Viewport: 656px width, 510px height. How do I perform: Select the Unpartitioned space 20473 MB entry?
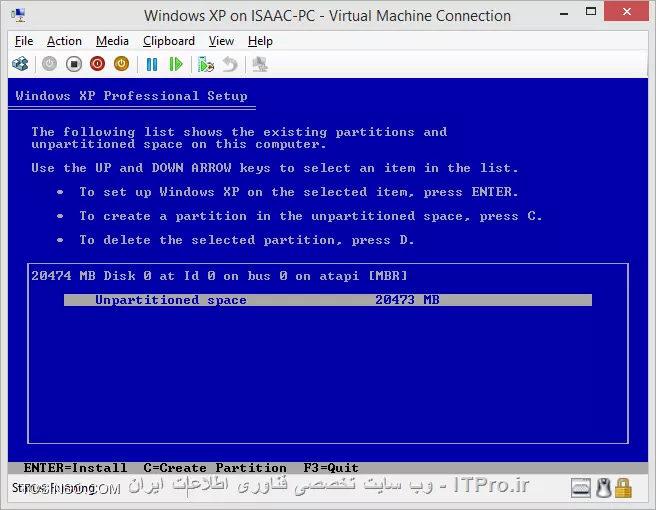pos(328,300)
